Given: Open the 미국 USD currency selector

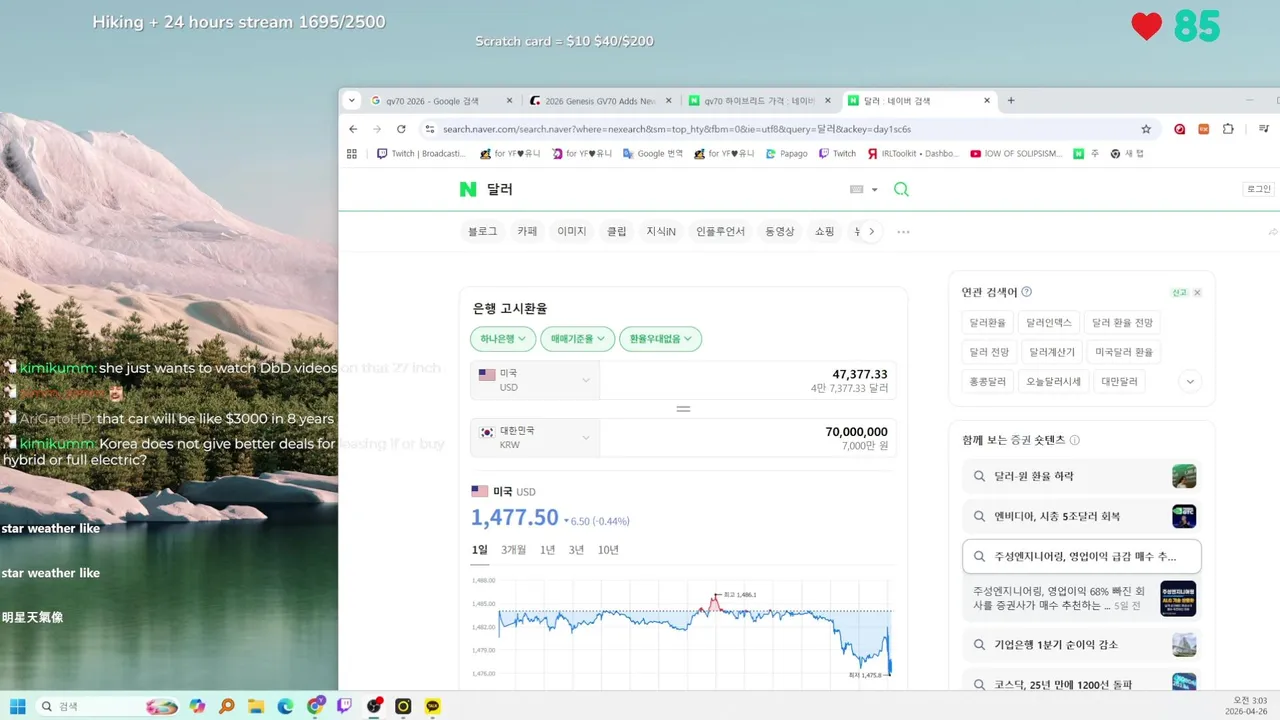Looking at the screenshot, I should 535,380.
